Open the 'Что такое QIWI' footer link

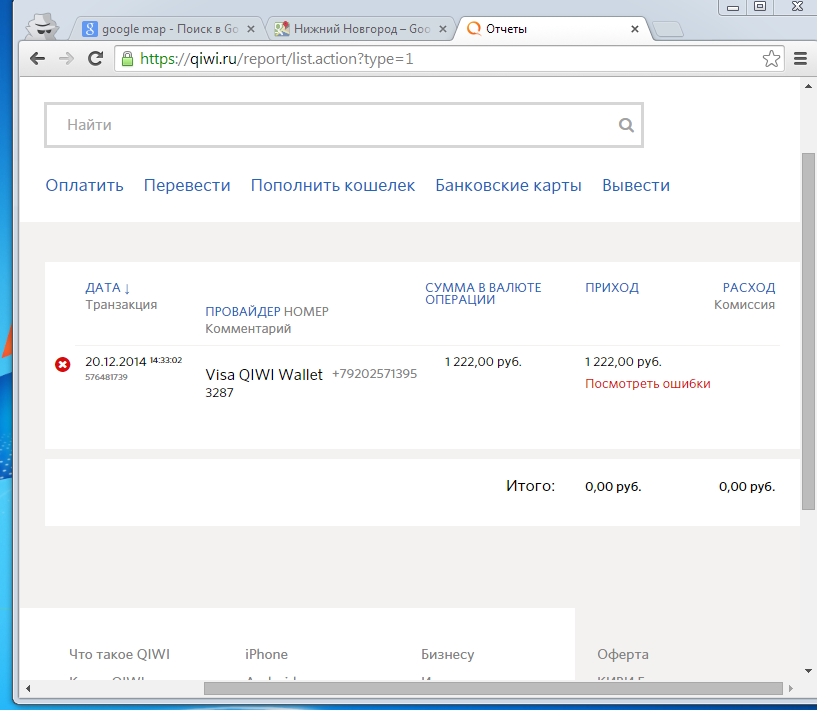tap(119, 654)
